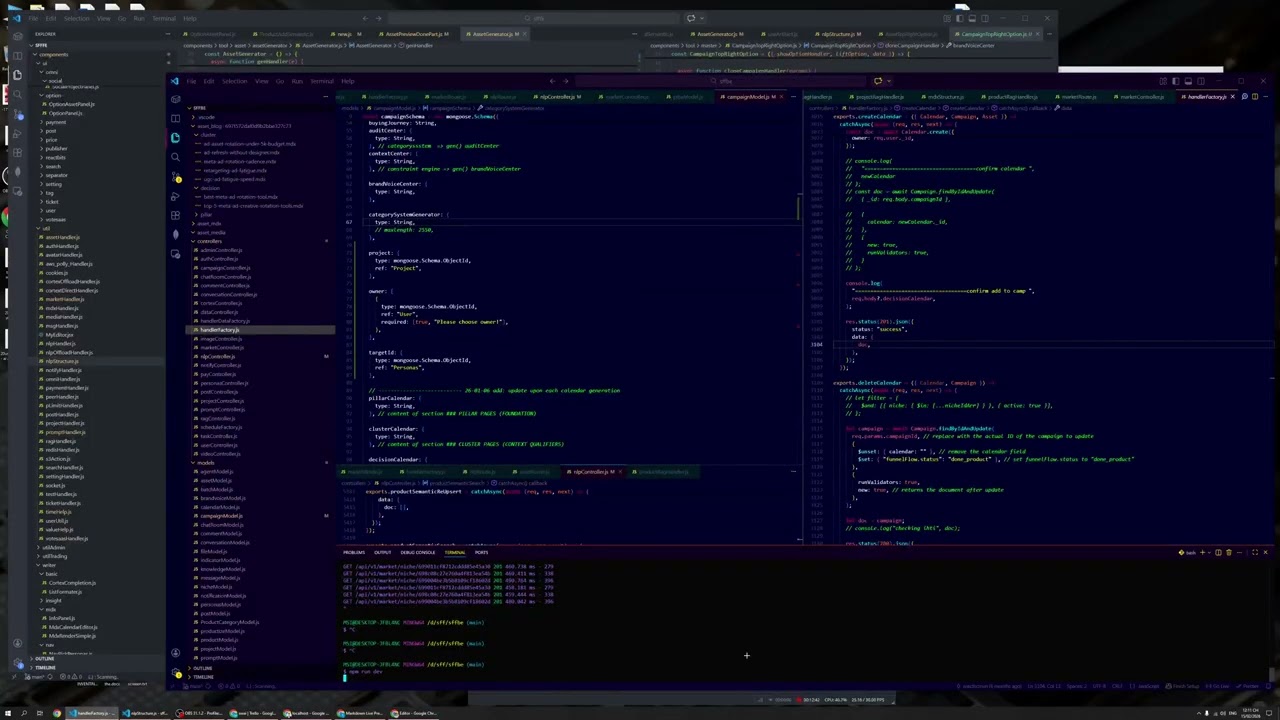Open MongoDB leaf icon in activity bar
This screenshot has height=720, width=1280.
point(176,235)
